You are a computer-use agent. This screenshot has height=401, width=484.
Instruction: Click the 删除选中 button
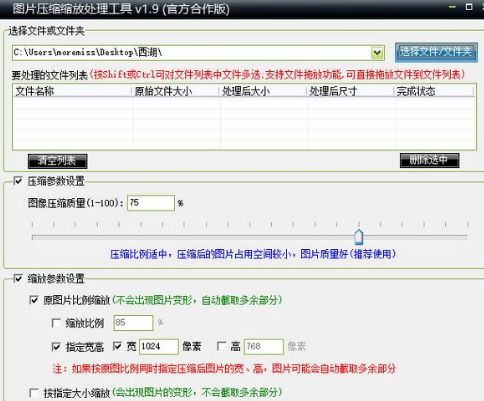click(x=429, y=160)
